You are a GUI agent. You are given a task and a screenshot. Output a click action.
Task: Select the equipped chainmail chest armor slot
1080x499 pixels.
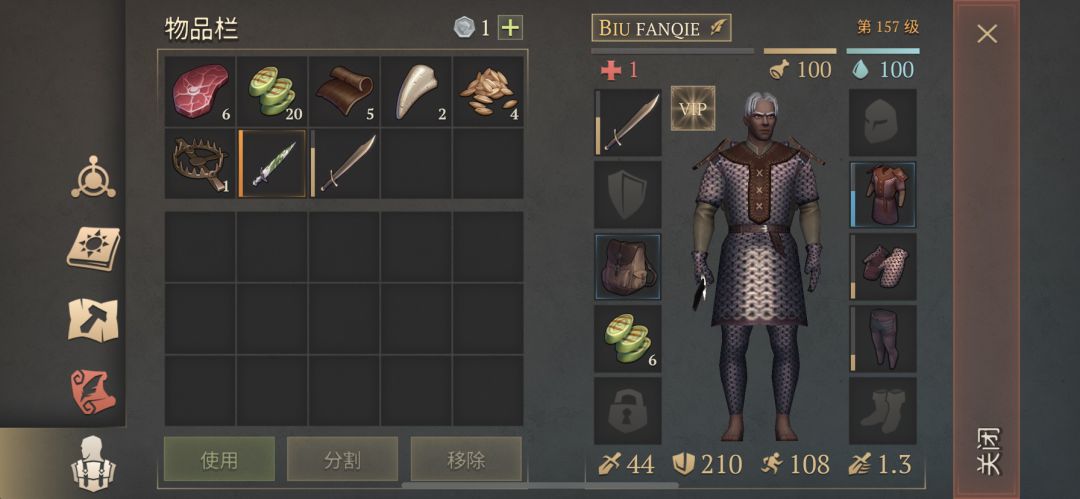click(883, 195)
